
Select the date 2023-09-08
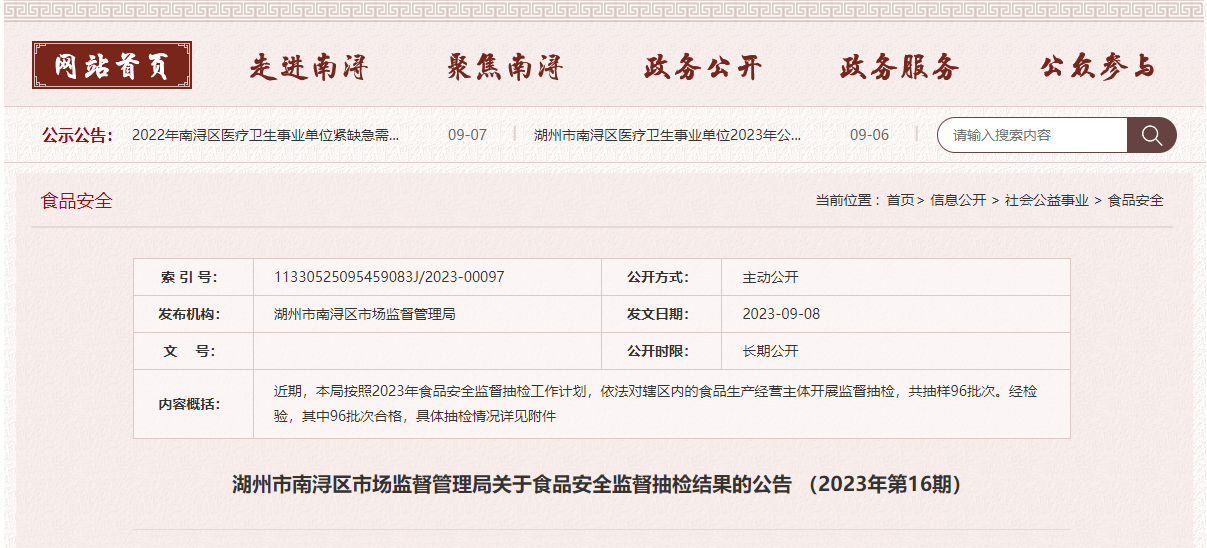[x=781, y=314]
